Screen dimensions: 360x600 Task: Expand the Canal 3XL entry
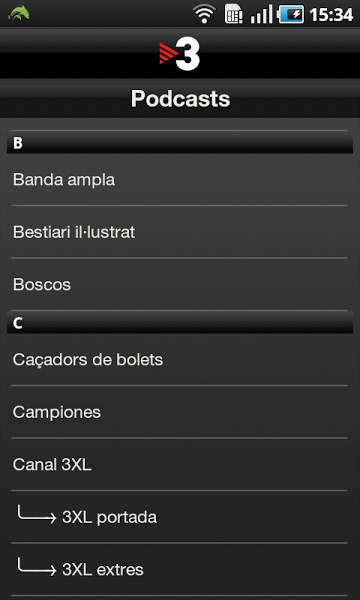(179, 465)
